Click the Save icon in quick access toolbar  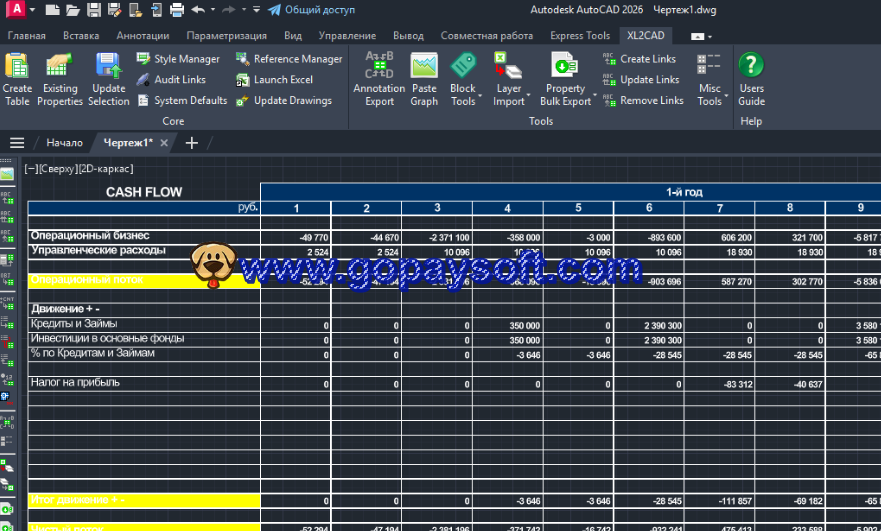[94, 10]
